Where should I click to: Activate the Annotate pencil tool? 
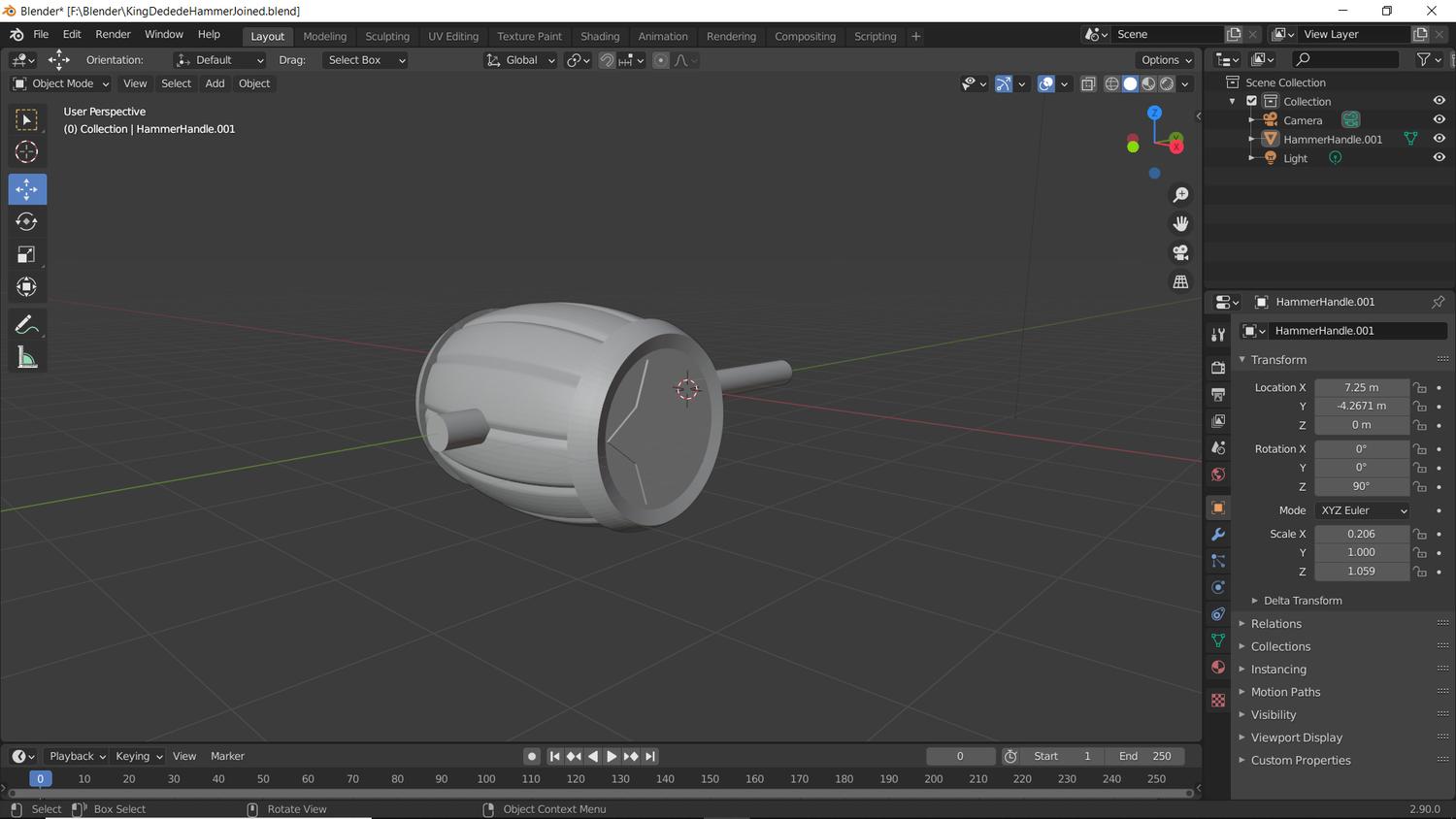click(26, 325)
